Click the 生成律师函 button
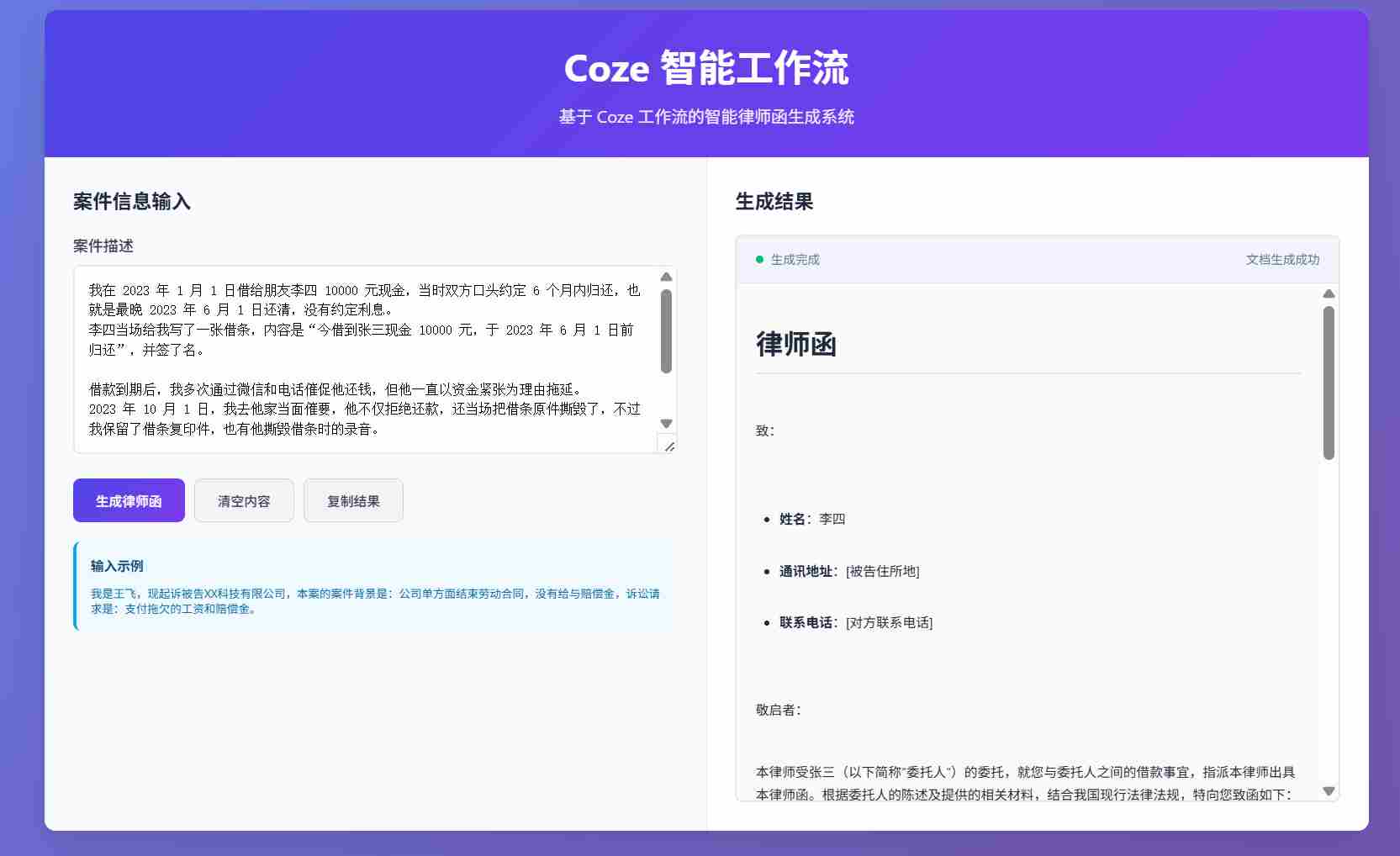The height and width of the screenshot is (856, 1400). pos(129,500)
